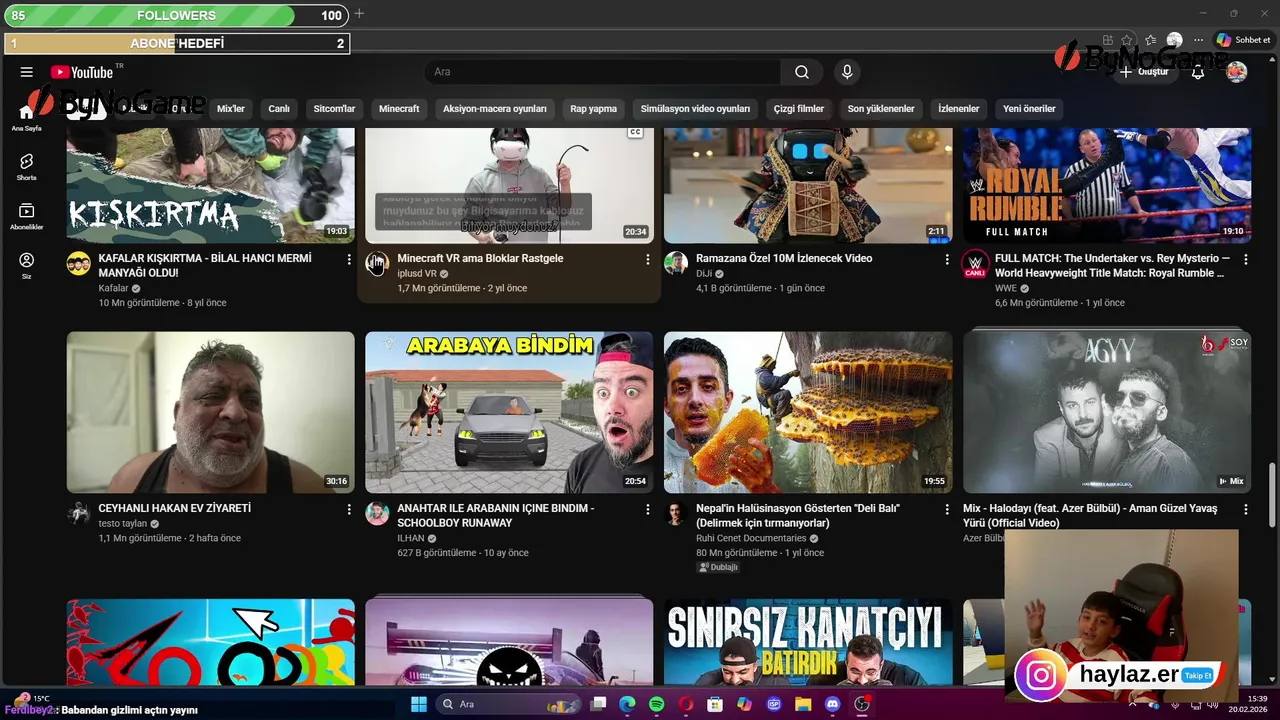Select the Minecraft filter chip
The width and height of the screenshot is (1280, 720).
click(399, 108)
